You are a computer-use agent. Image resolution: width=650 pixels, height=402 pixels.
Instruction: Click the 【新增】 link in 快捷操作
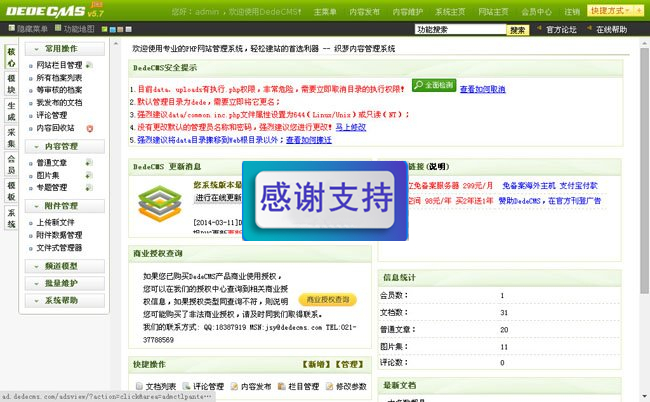pos(316,365)
